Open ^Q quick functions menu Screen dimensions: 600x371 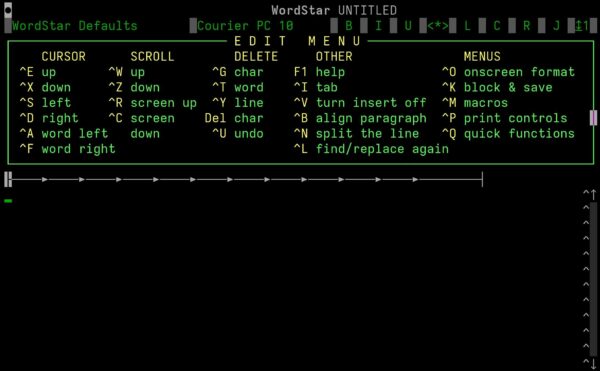click(x=508, y=133)
